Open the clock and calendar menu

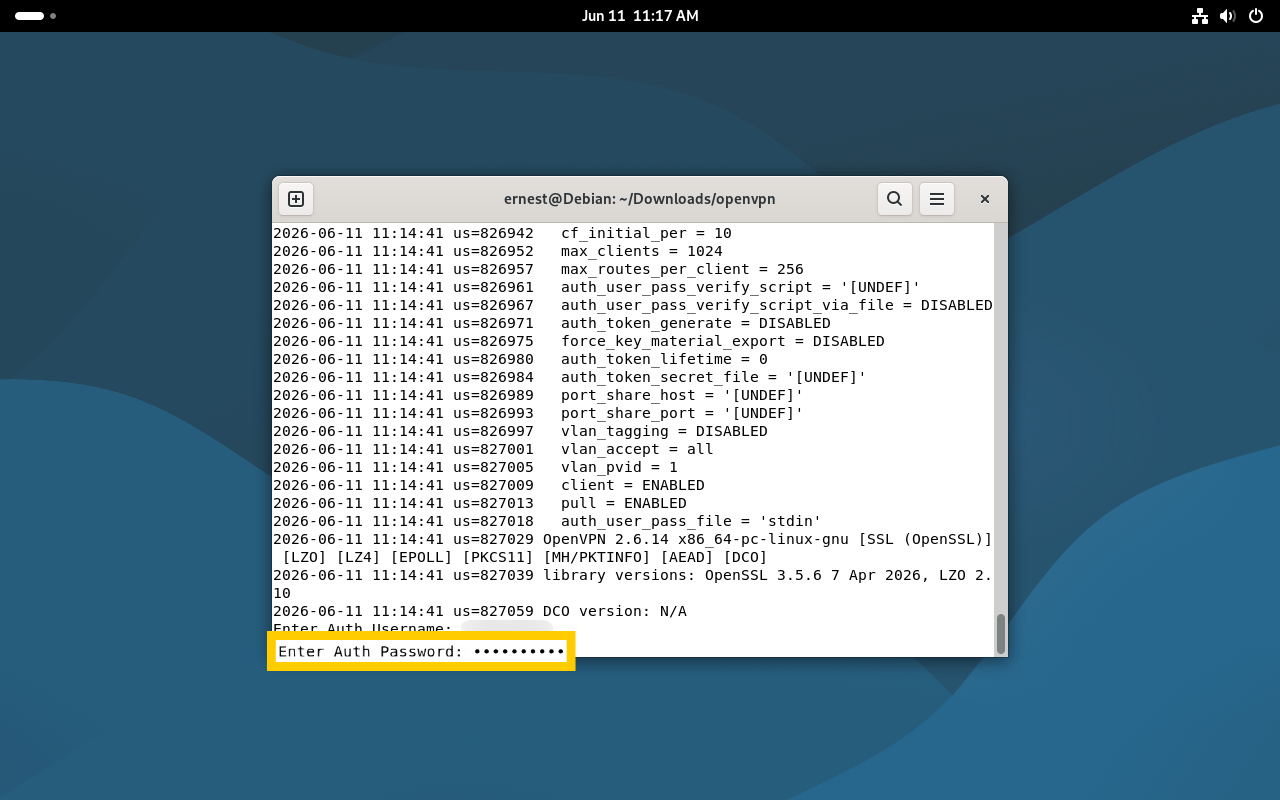pyautogui.click(x=640, y=16)
